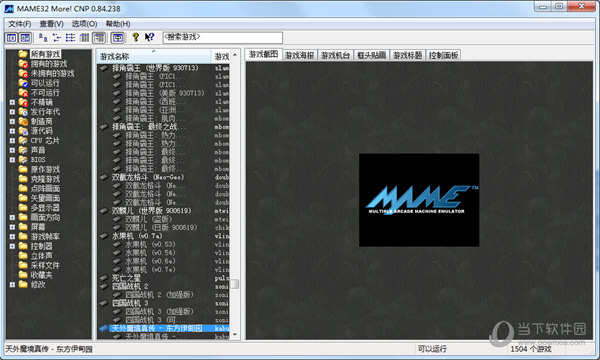
Task: Open the 文件(F) menu
Action: [x=20, y=24]
